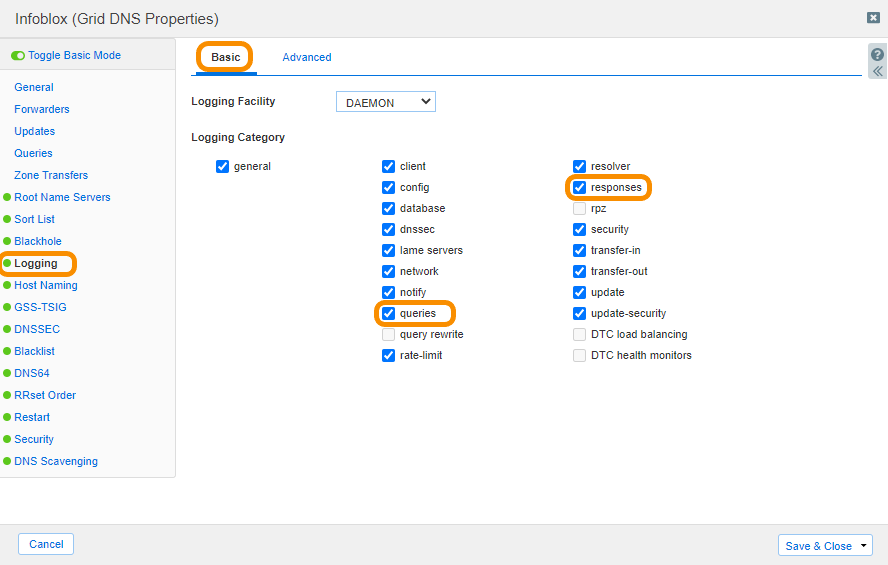This screenshot has height=565, width=888.
Task: Uncheck the notify checkbox
Action: click(388, 292)
